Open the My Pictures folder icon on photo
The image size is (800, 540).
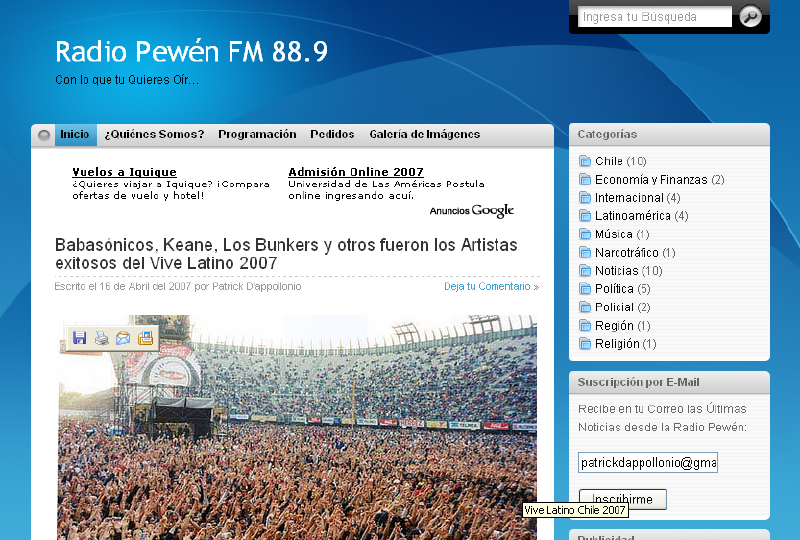pos(145,338)
